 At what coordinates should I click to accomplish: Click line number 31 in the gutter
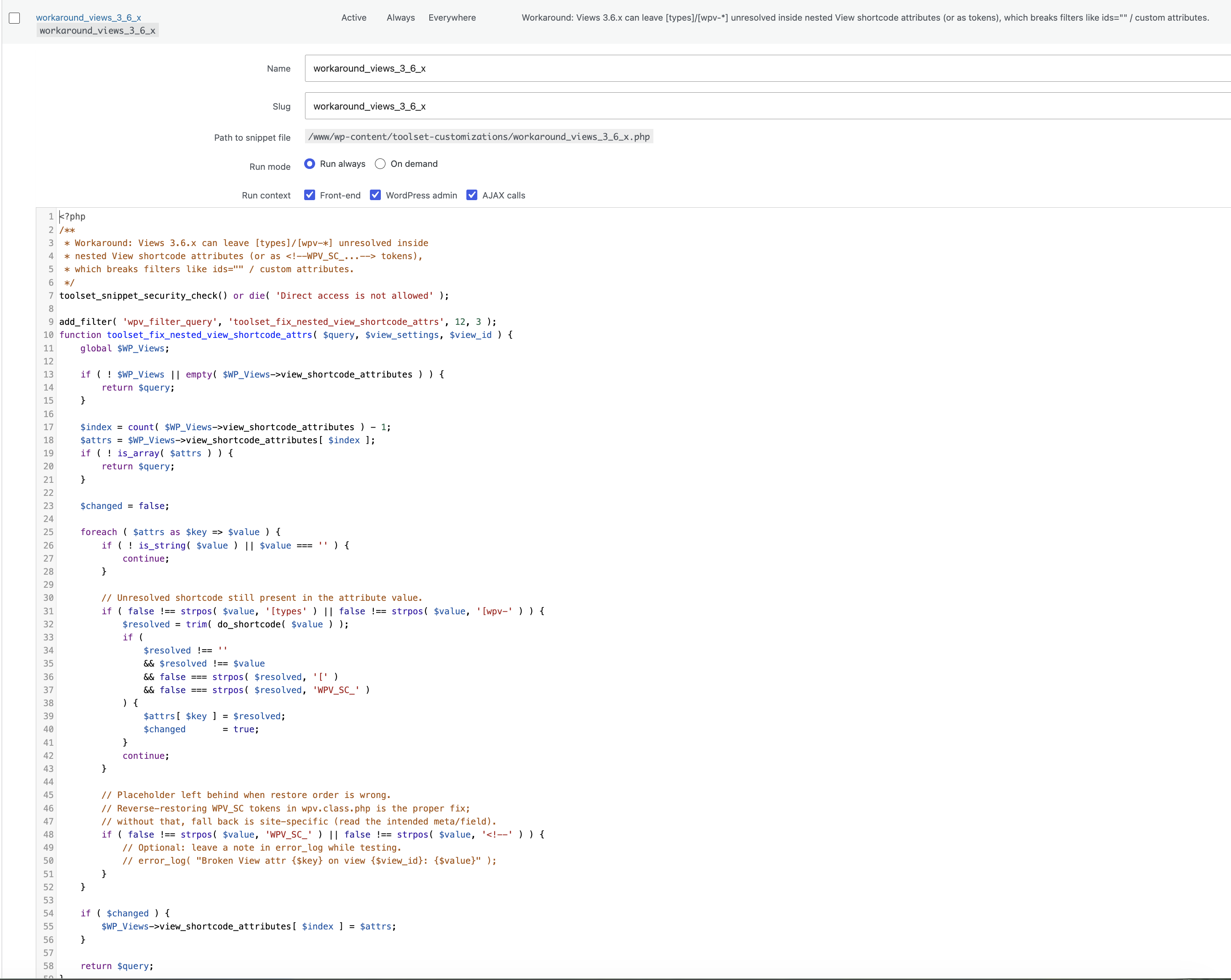click(48, 611)
